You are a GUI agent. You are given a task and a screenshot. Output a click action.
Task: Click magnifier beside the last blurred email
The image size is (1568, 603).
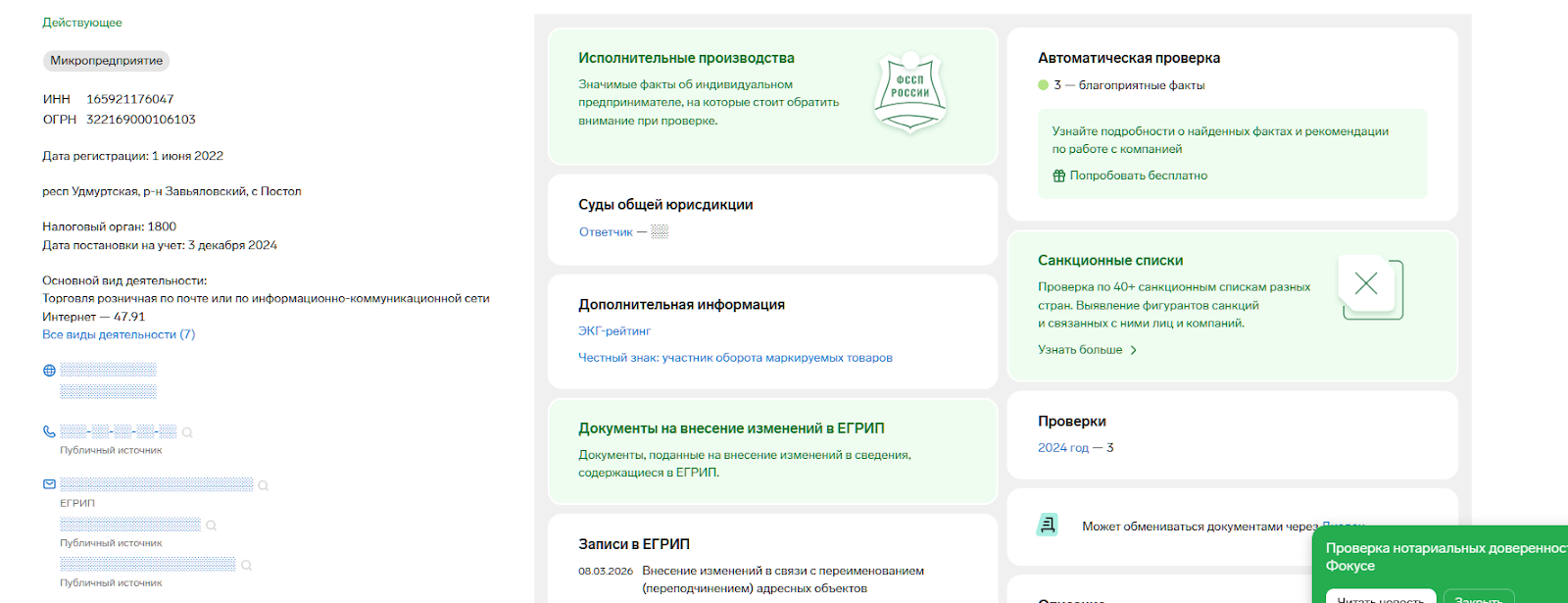click(247, 565)
